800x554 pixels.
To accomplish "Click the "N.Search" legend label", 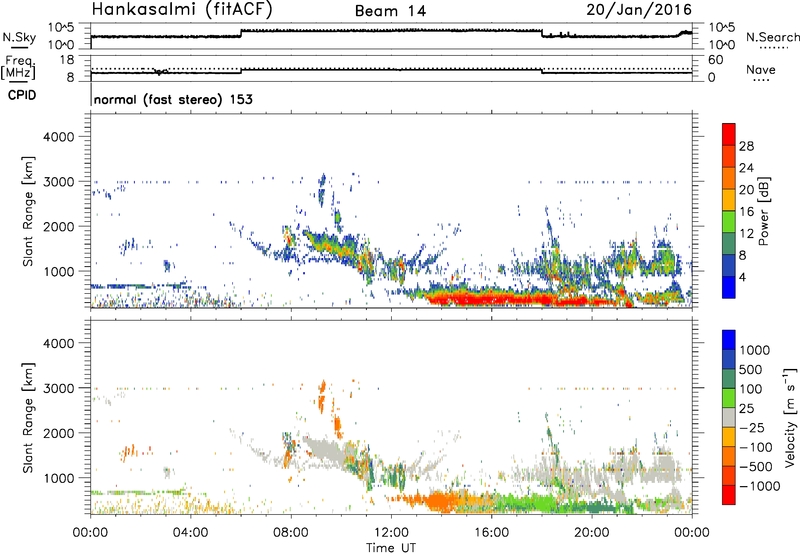I will click(773, 37).
